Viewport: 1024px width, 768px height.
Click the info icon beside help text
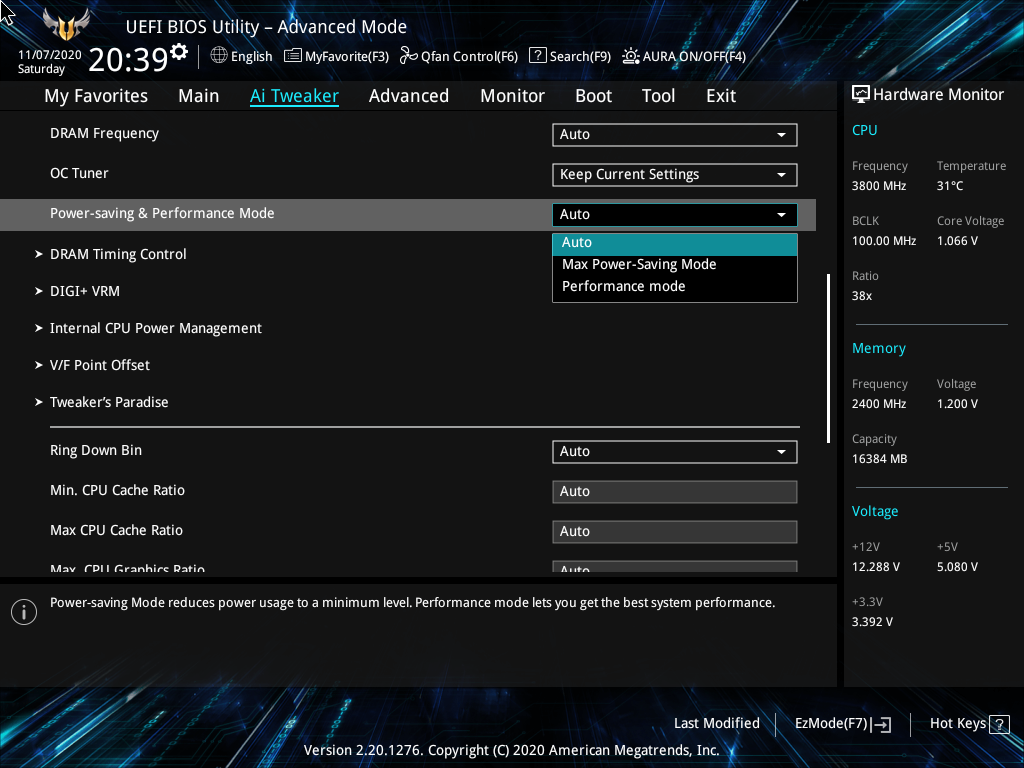(x=24, y=612)
